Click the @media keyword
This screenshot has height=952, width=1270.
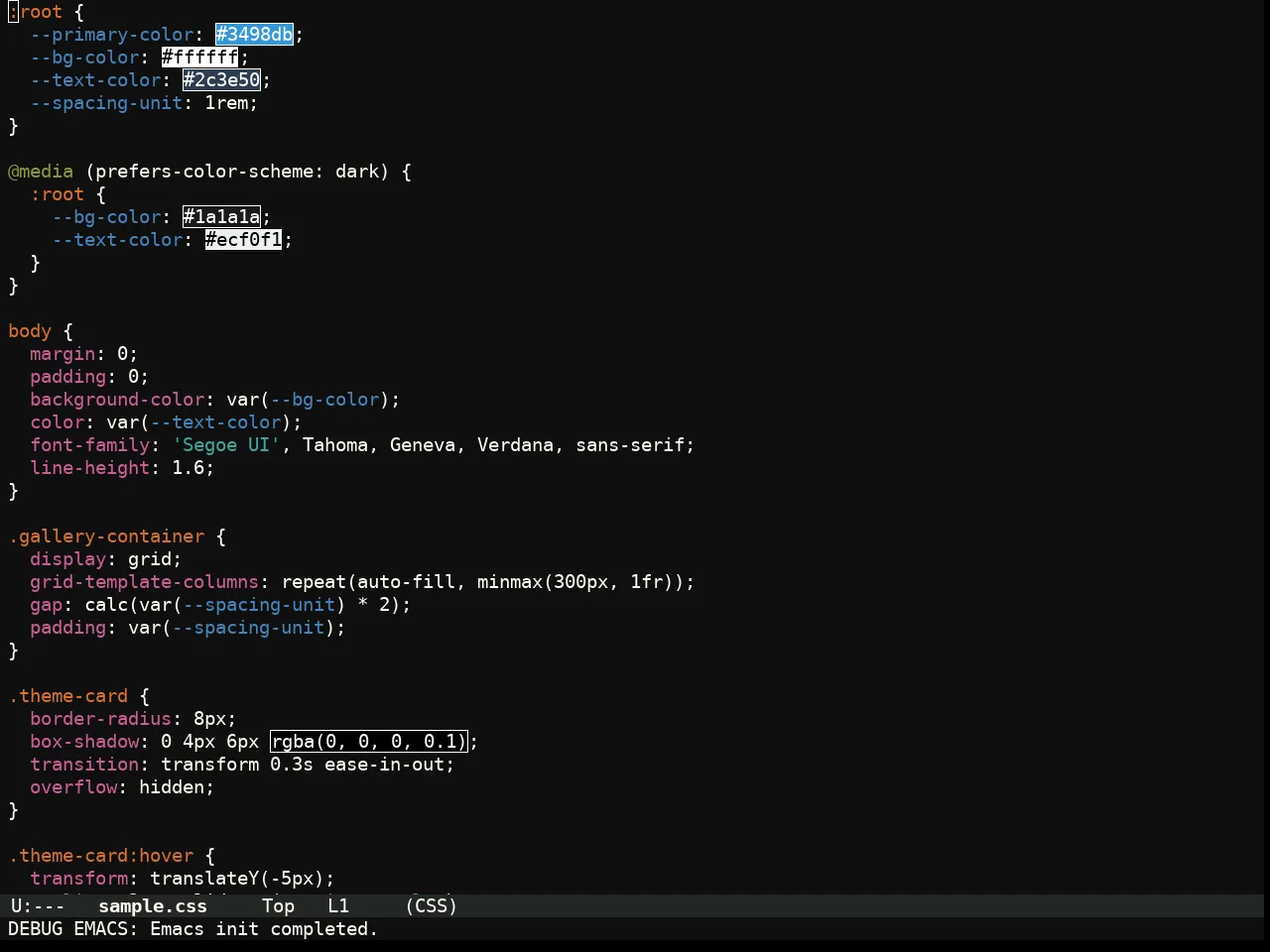pyautogui.click(x=41, y=172)
